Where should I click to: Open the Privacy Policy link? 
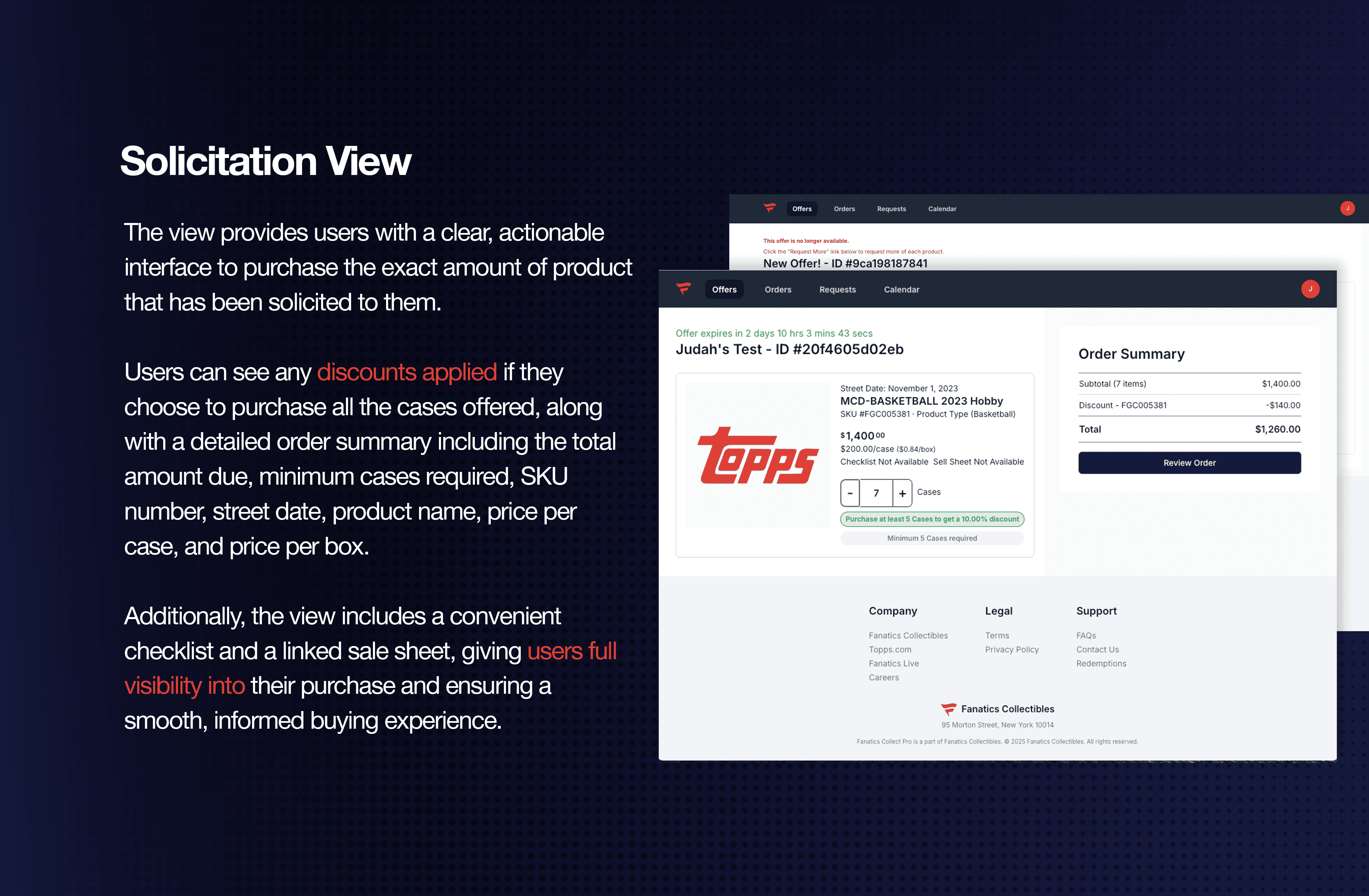pos(1011,649)
